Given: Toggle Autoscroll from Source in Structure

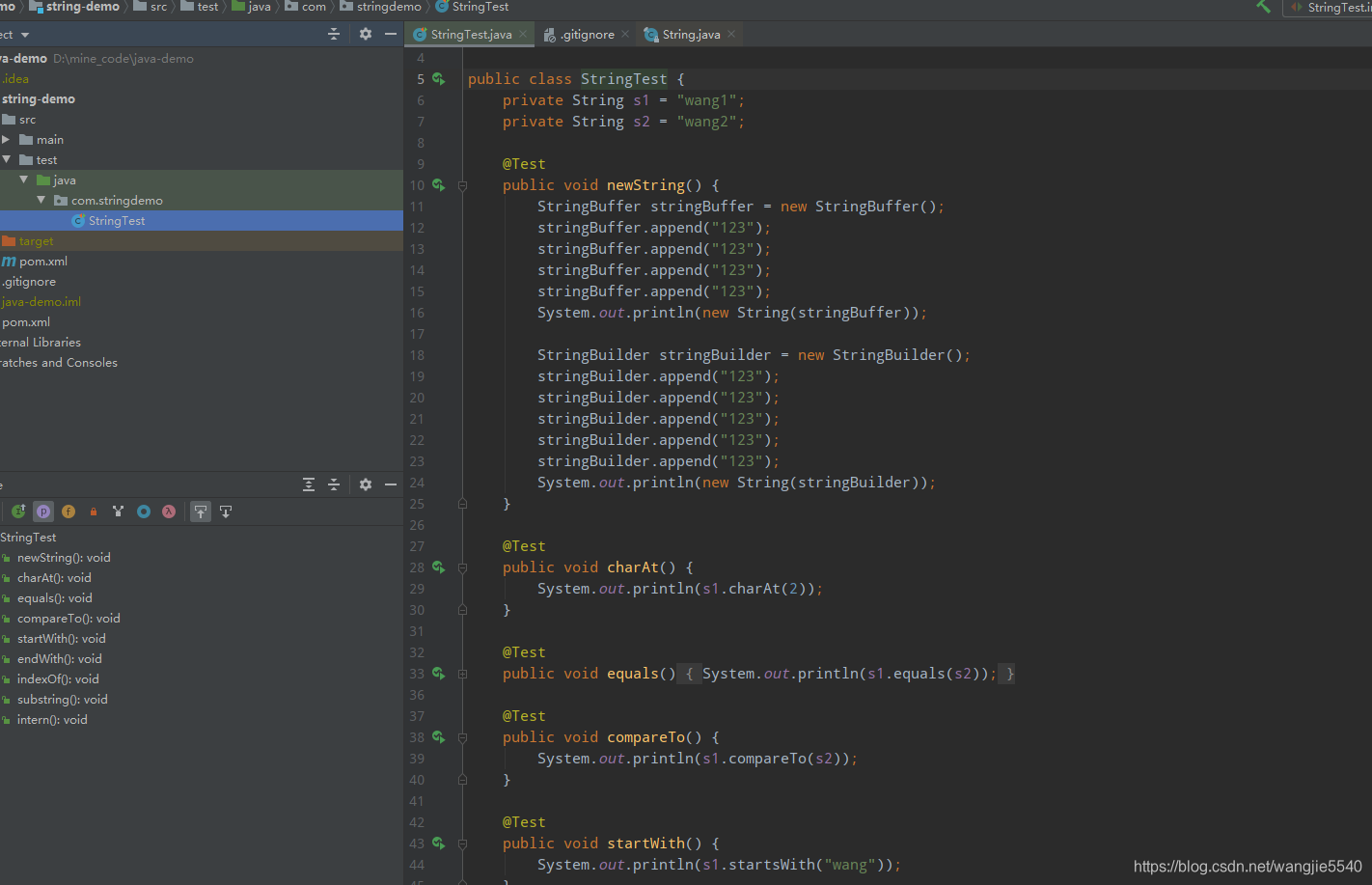Looking at the screenshot, I should point(226,512).
